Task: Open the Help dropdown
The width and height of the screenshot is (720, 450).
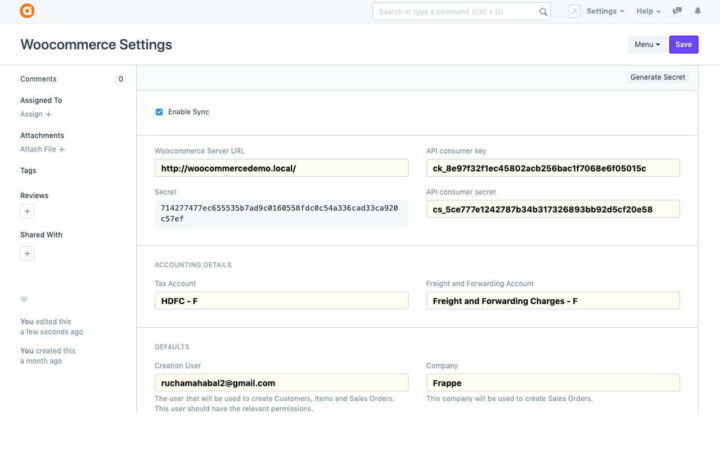Action: [x=648, y=11]
